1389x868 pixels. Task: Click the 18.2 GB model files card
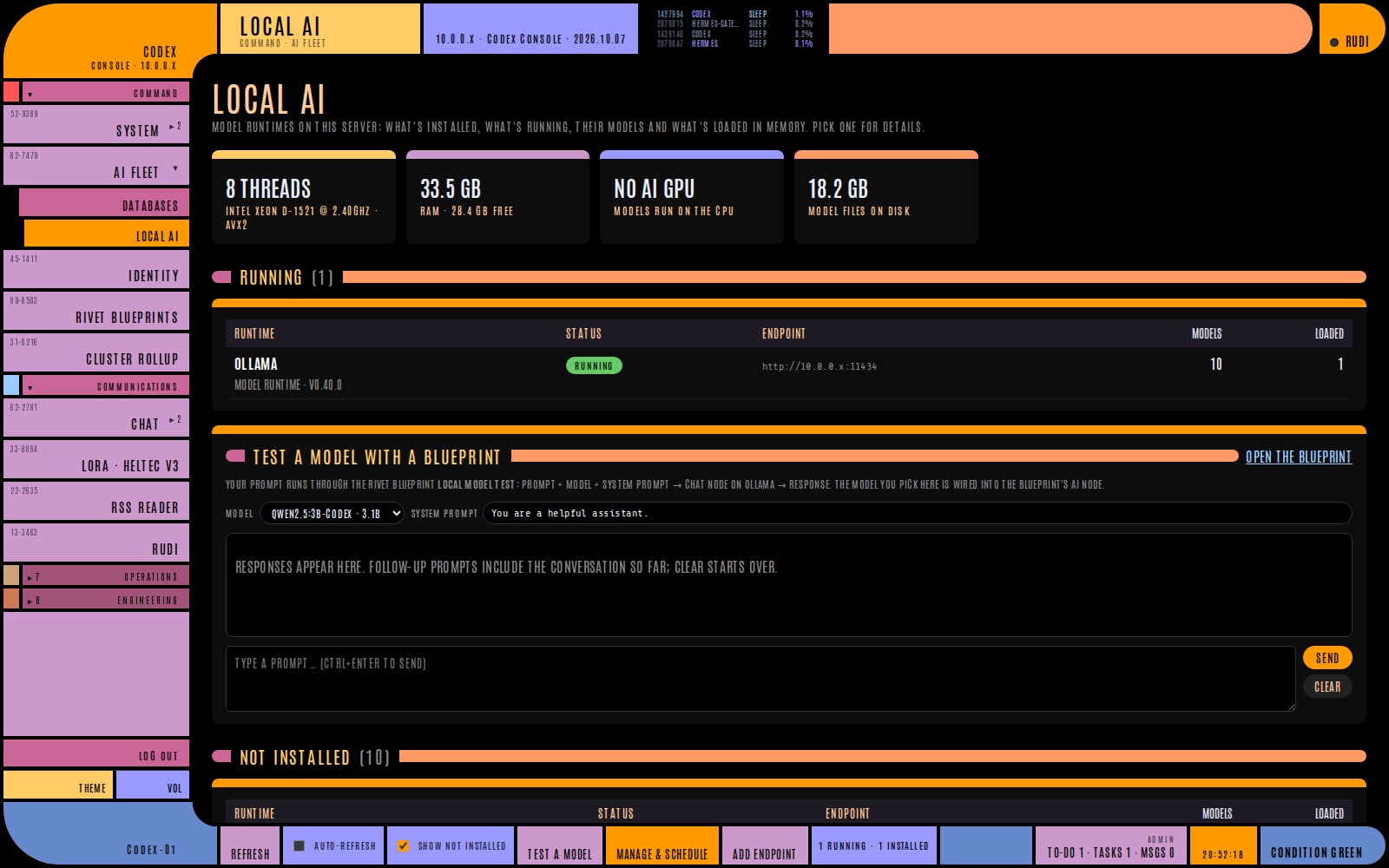tap(886, 197)
